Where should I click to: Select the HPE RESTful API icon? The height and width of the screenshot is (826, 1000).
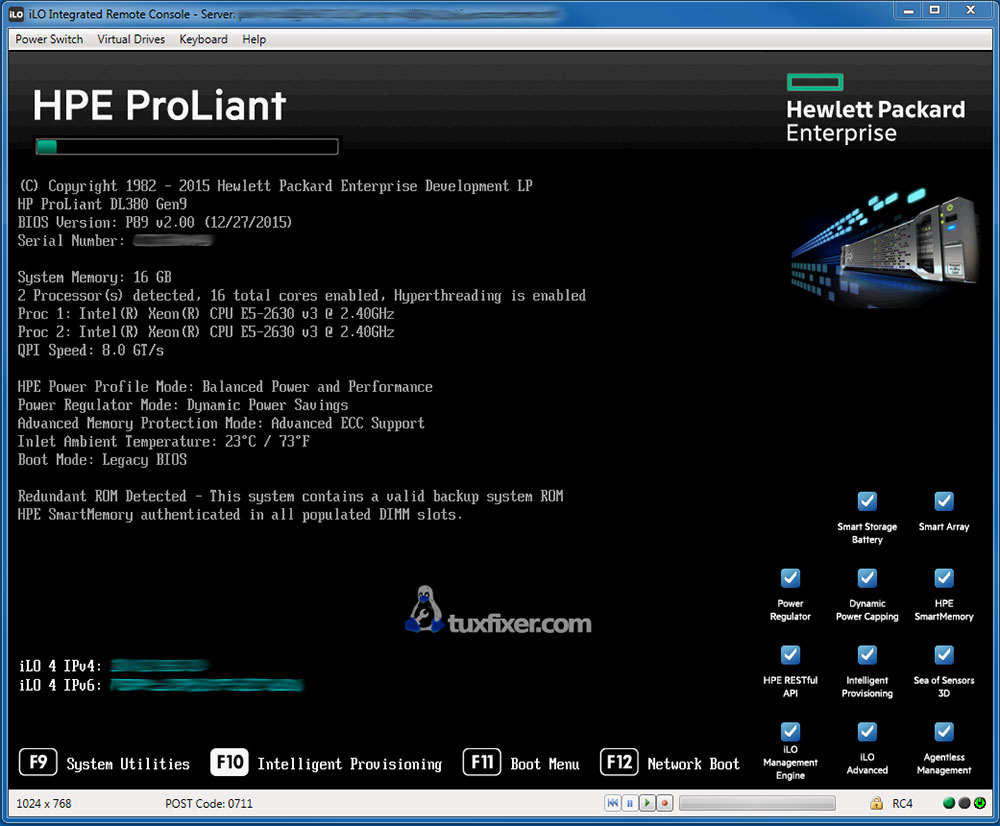[x=790, y=655]
